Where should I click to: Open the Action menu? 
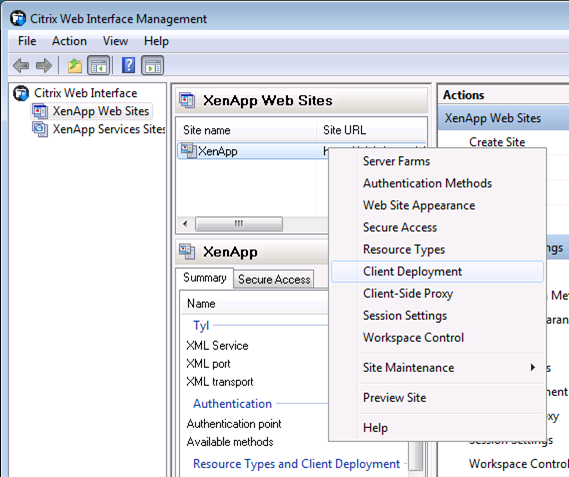(x=69, y=41)
